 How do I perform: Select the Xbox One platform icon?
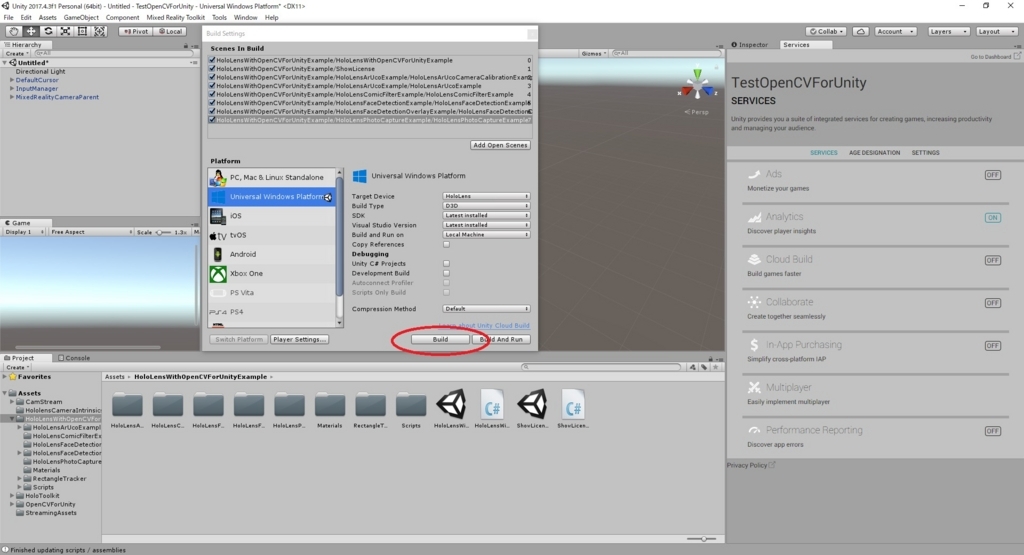tap(218, 274)
